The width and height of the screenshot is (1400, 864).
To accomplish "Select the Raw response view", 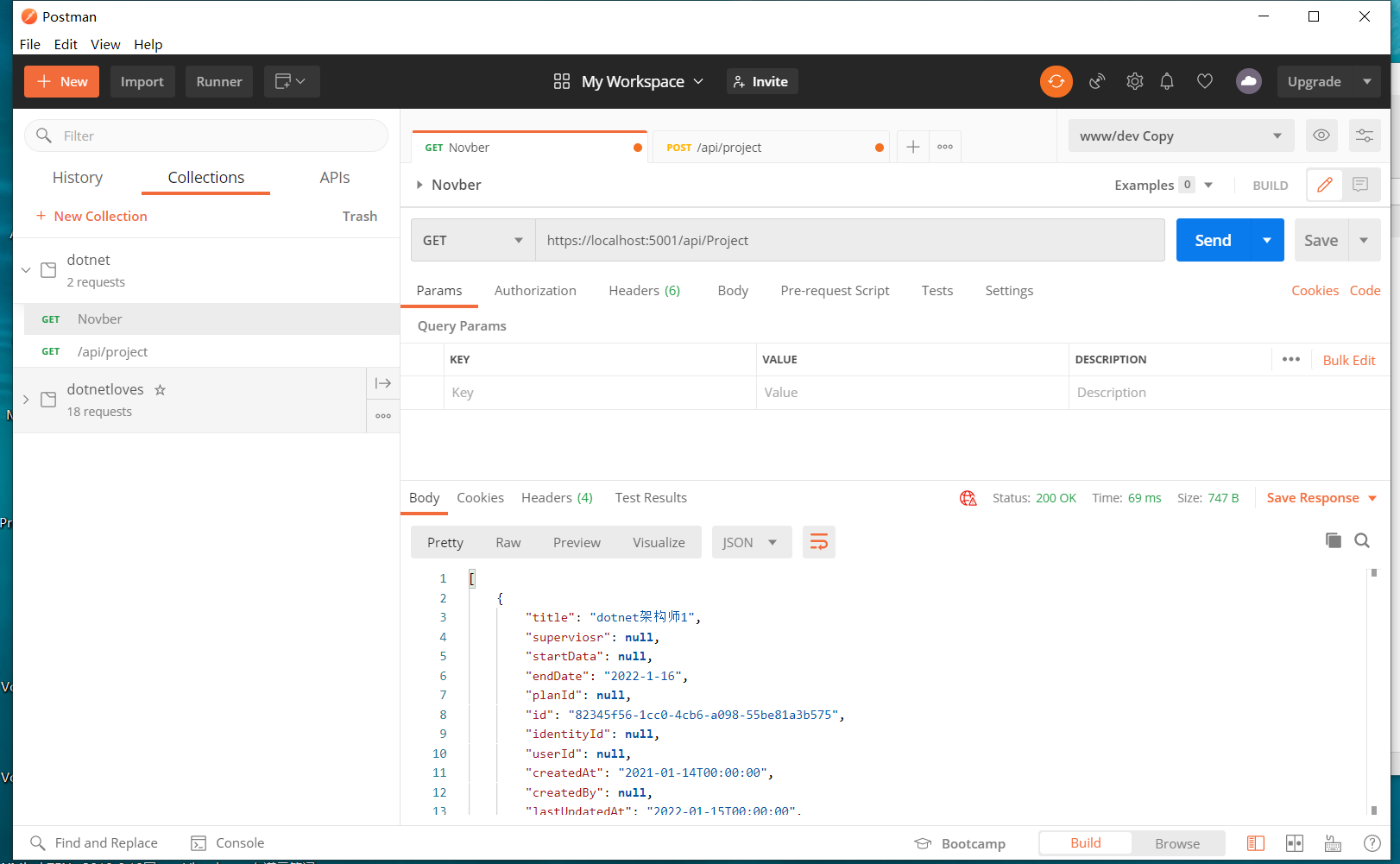I will click(x=508, y=542).
